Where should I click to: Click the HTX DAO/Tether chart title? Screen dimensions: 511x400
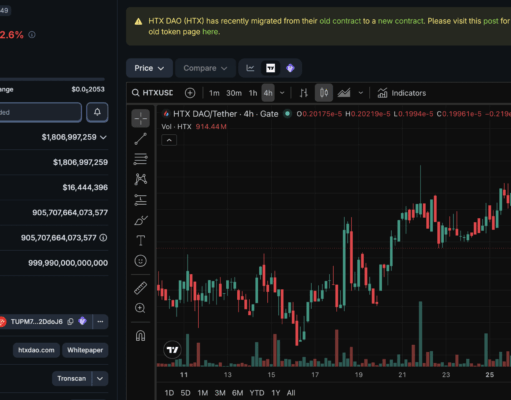[x=225, y=114]
